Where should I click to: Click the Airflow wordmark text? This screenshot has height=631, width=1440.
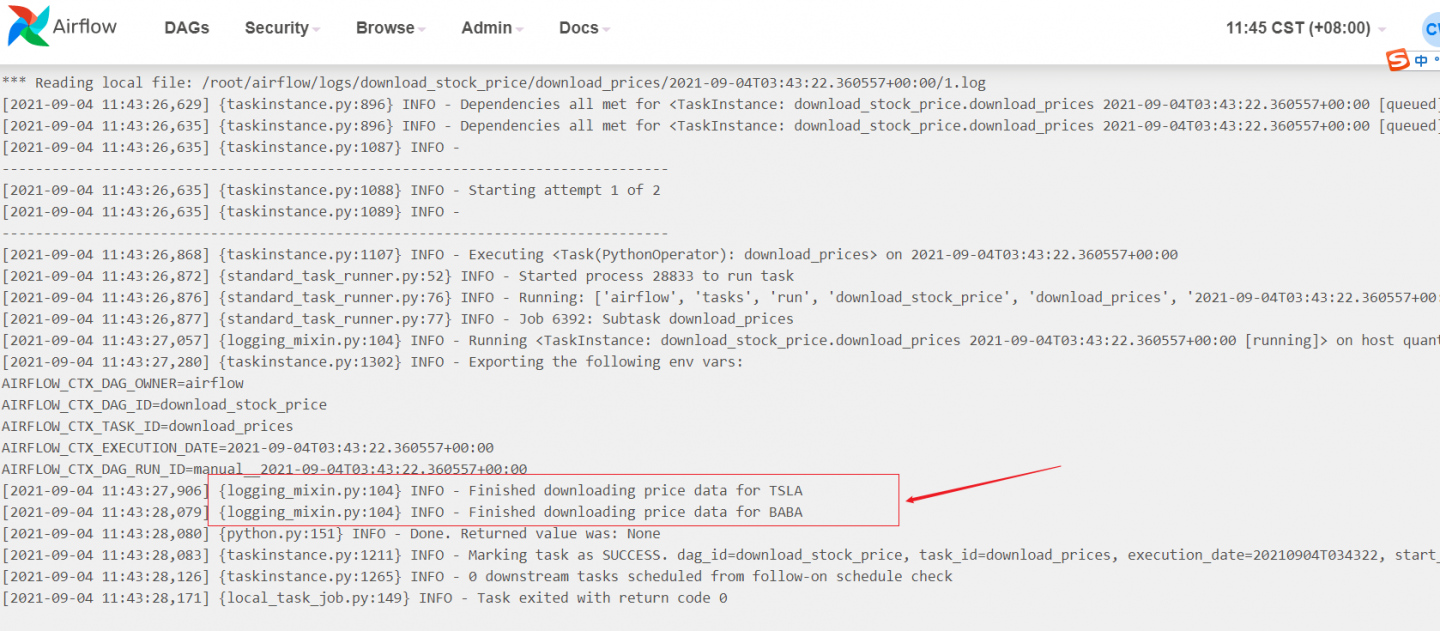click(85, 27)
